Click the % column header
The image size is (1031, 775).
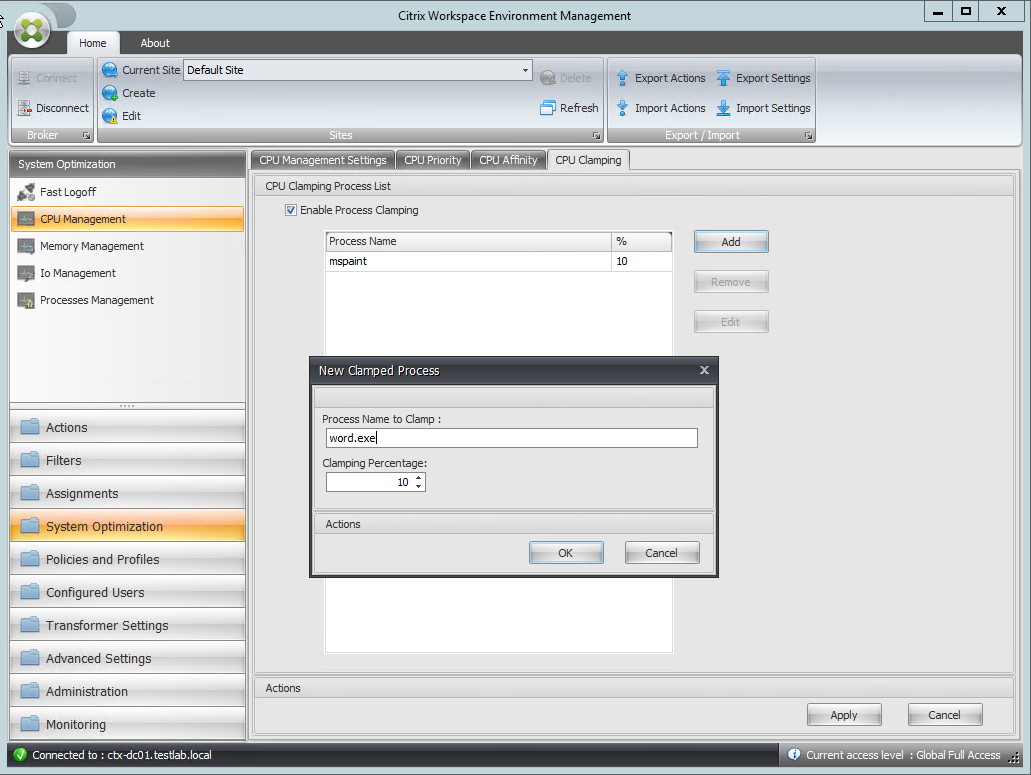coord(641,241)
